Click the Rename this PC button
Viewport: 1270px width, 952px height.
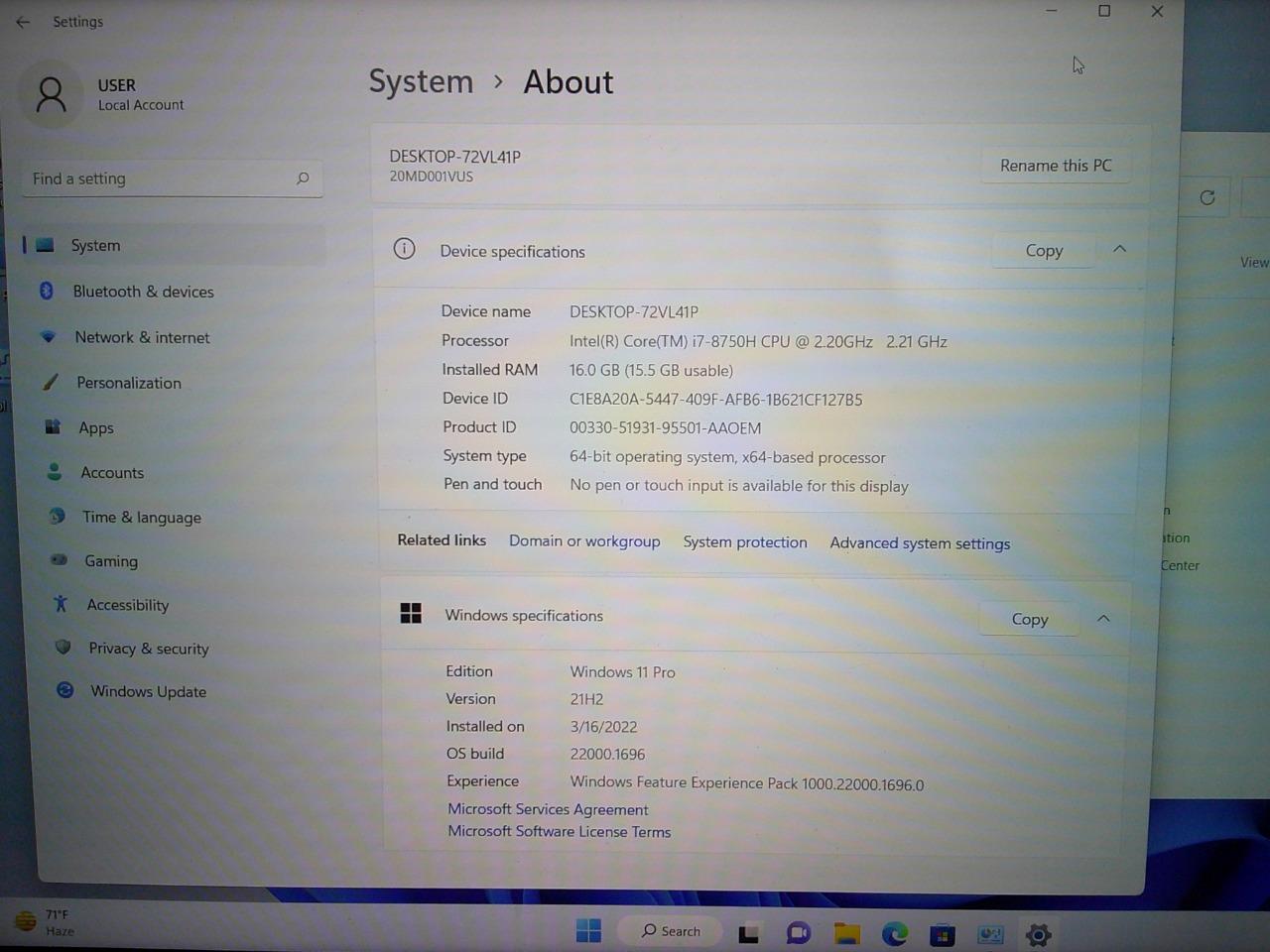[1056, 166]
